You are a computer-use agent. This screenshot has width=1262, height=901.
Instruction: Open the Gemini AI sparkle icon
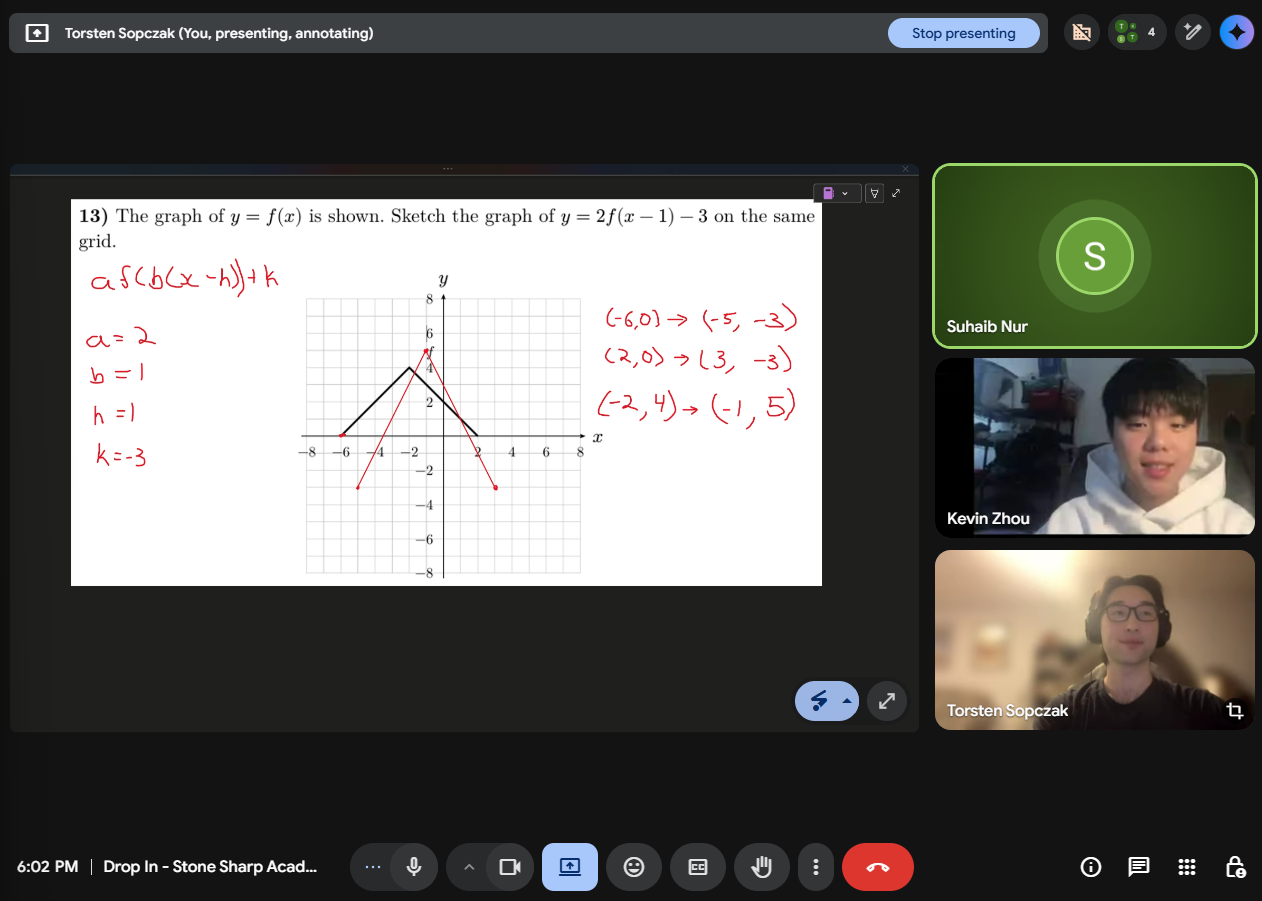coord(1237,32)
